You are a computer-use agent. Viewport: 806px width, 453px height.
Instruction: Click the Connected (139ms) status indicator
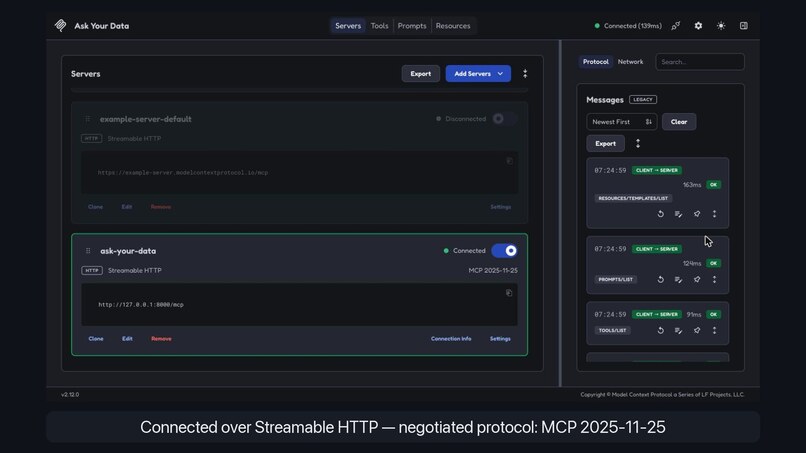tap(628, 26)
